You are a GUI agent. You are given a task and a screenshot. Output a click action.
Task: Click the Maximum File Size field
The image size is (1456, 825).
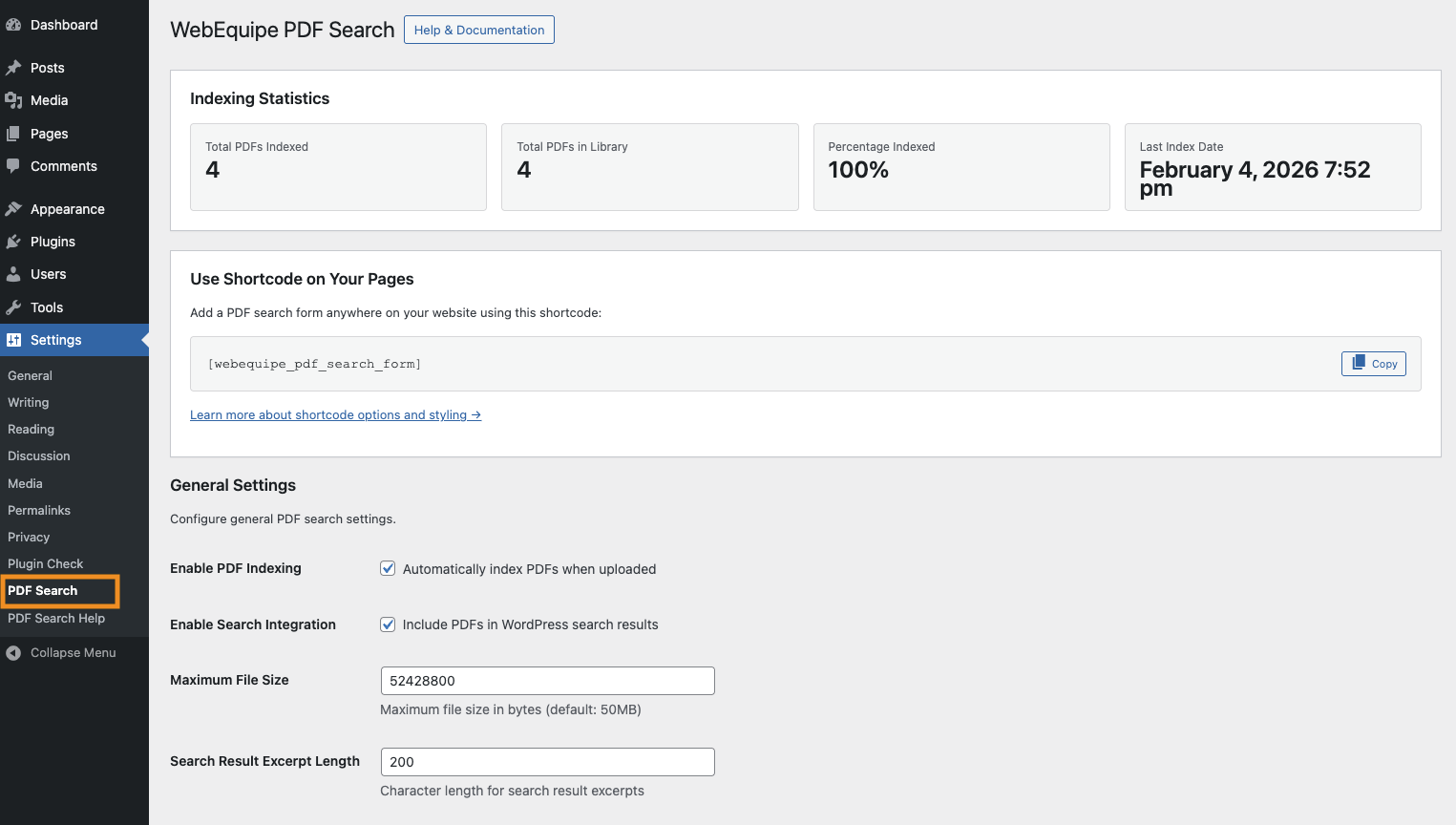pyautogui.click(x=547, y=681)
